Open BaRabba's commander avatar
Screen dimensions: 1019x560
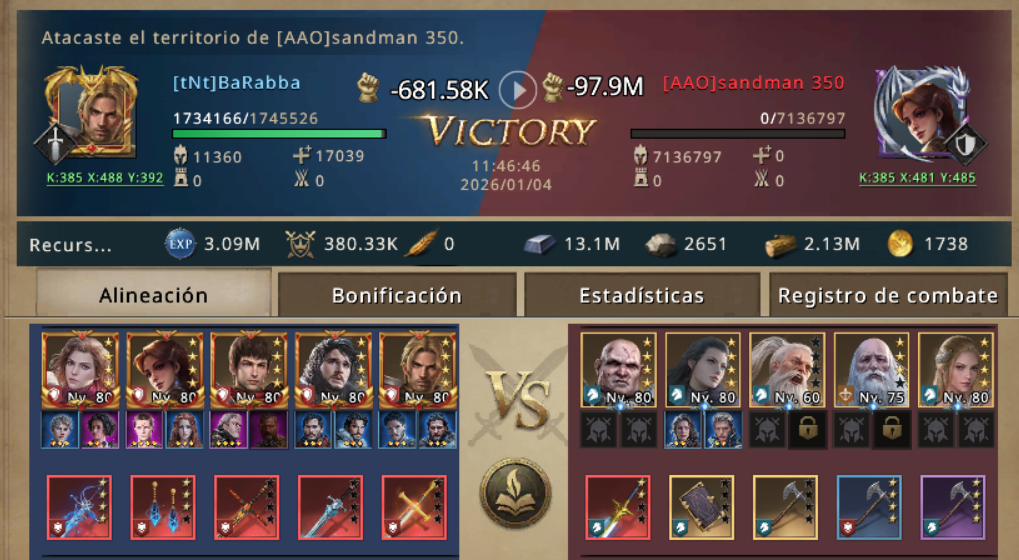[x=92, y=112]
